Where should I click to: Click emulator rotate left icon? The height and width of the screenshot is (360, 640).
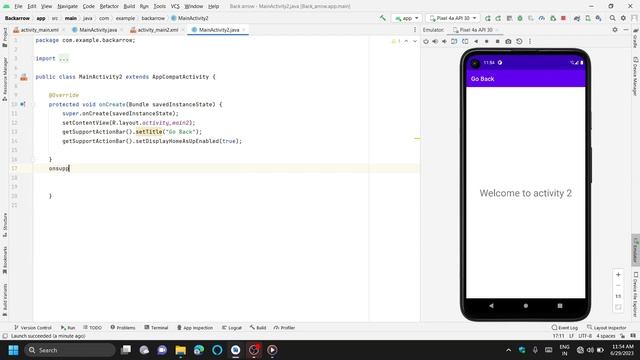pos(454,41)
